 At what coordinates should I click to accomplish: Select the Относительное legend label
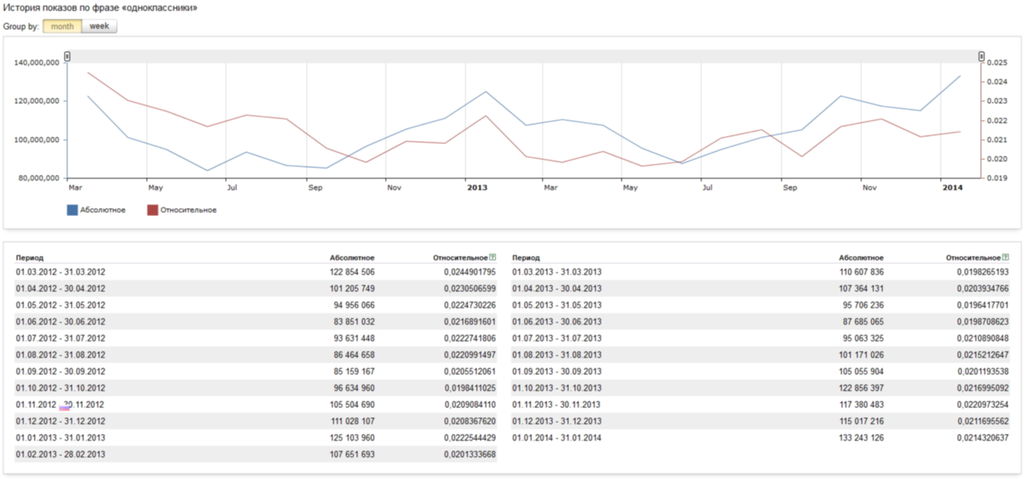coord(188,210)
